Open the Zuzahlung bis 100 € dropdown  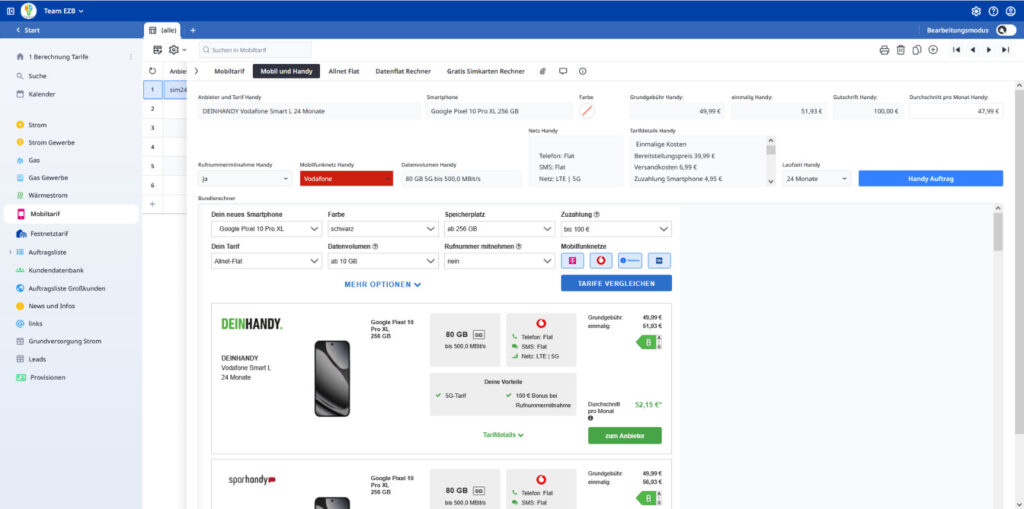click(x=616, y=229)
